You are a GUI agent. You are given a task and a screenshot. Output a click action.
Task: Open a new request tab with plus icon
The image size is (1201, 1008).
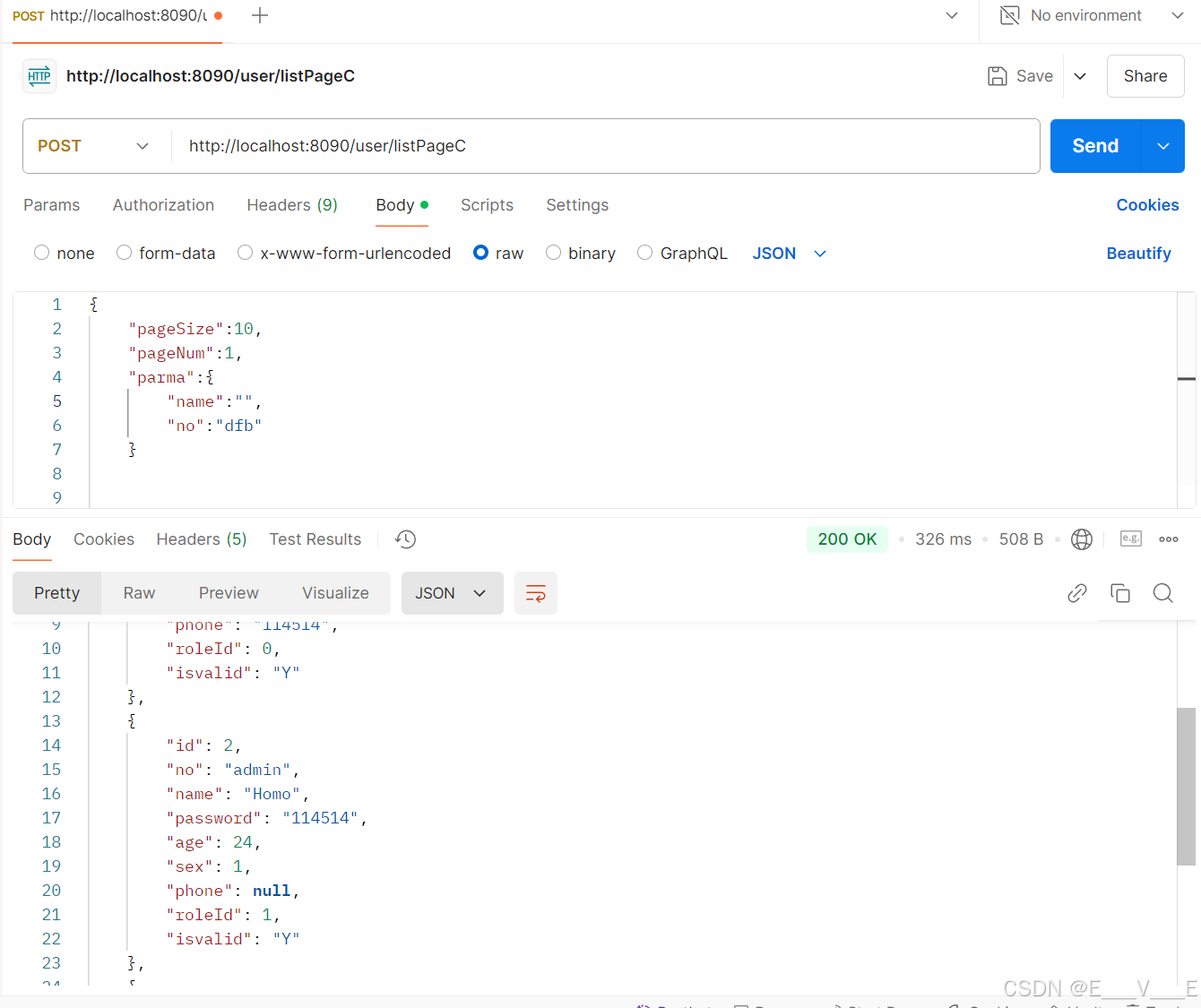tap(260, 15)
